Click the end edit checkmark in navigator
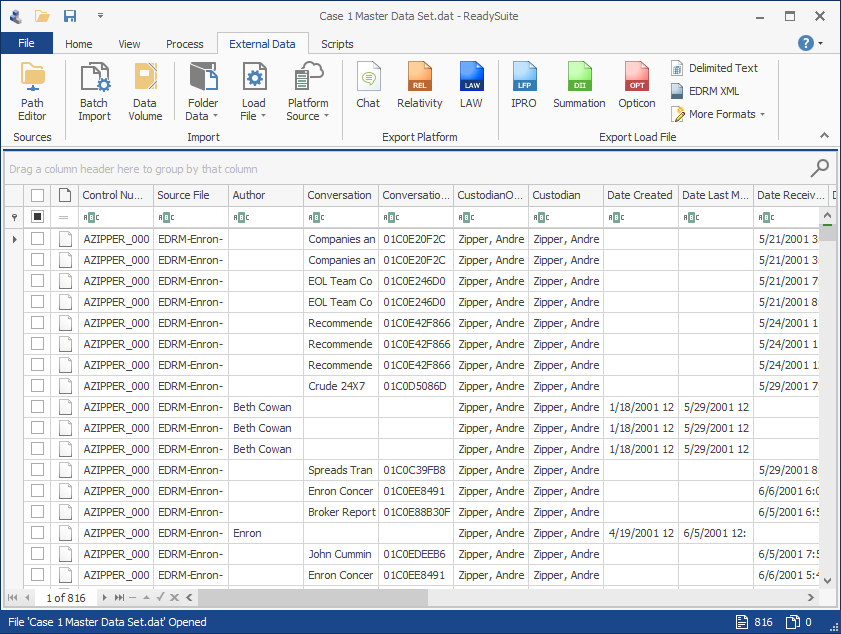The height and width of the screenshot is (634, 841). tap(160, 596)
